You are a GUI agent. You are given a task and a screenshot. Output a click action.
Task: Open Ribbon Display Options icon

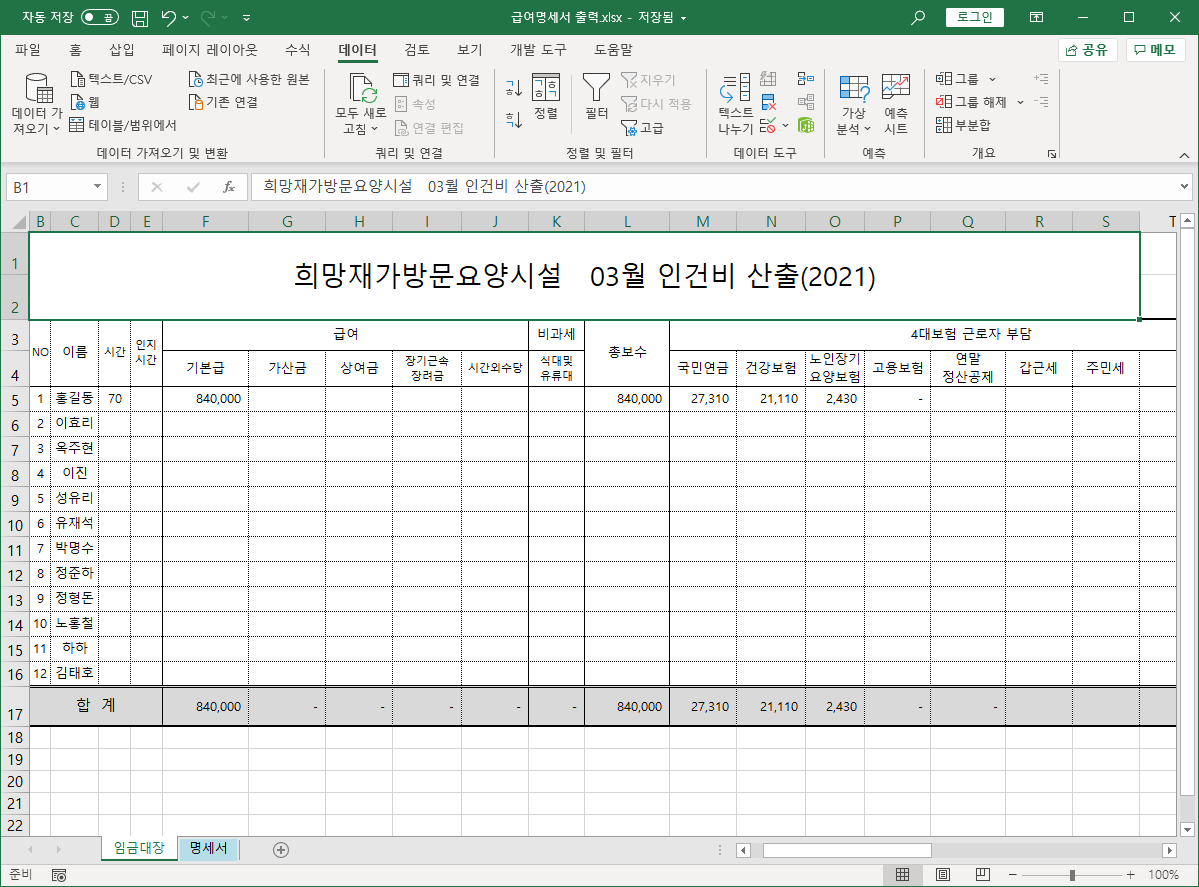click(1037, 17)
